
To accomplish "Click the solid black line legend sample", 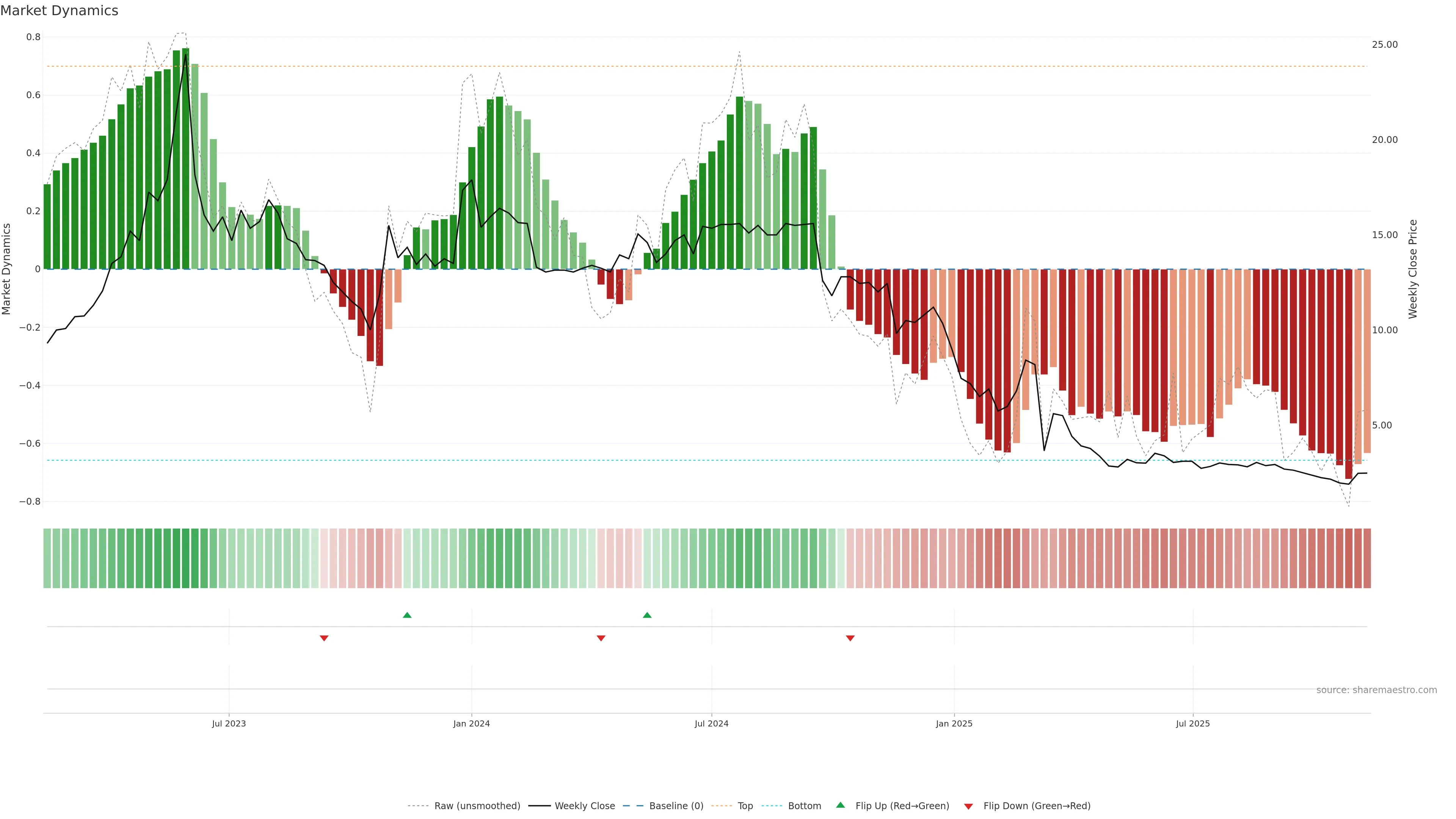I will [539, 806].
